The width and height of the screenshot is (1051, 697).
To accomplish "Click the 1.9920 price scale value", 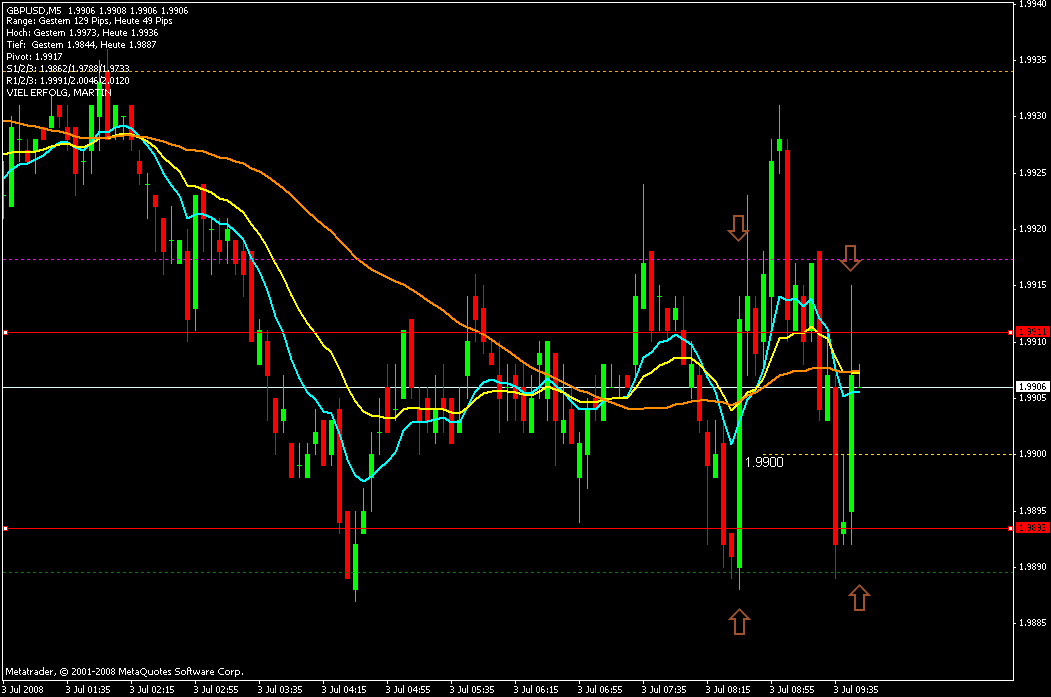I will (1032, 229).
